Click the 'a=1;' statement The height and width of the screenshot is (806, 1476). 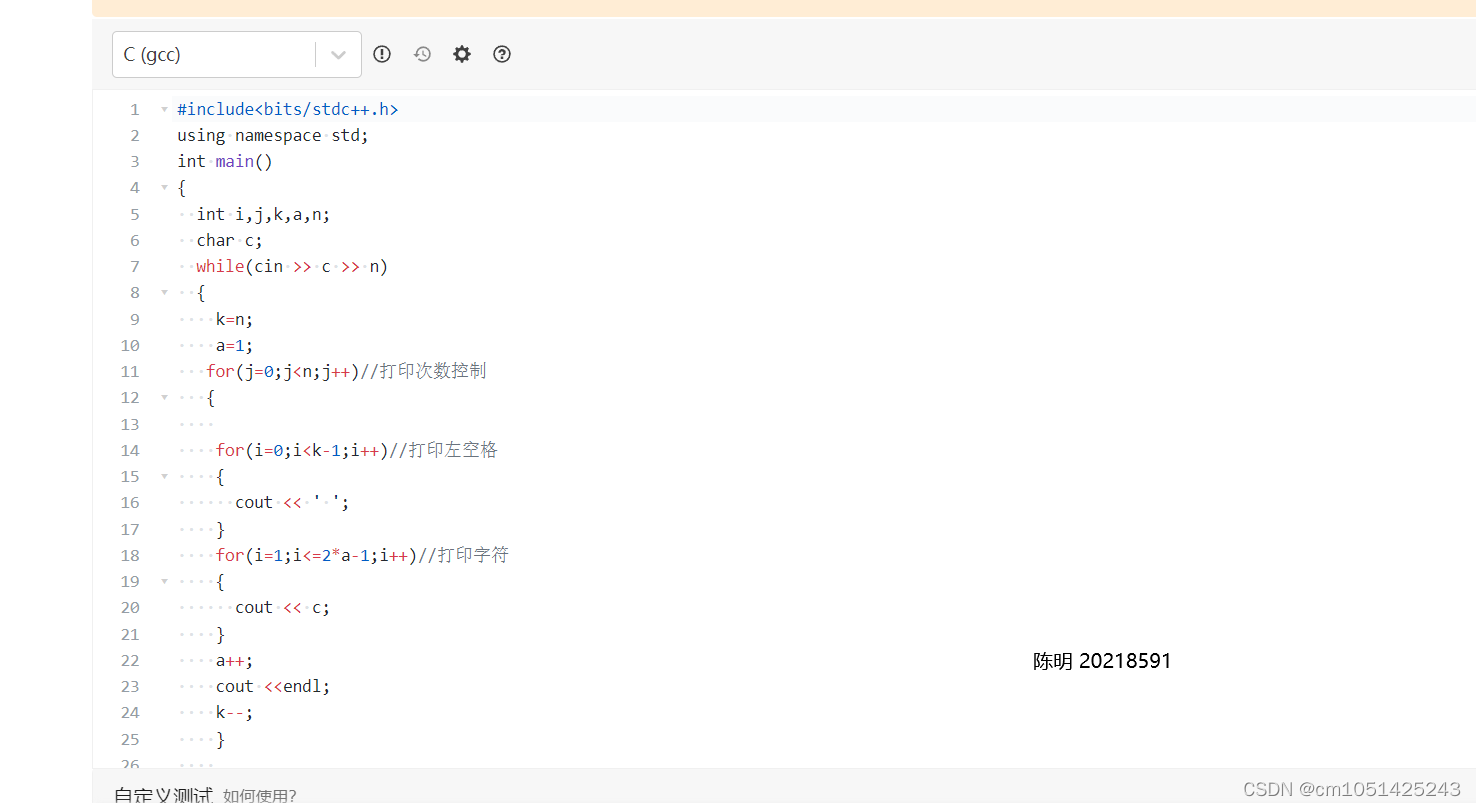(x=235, y=345)
